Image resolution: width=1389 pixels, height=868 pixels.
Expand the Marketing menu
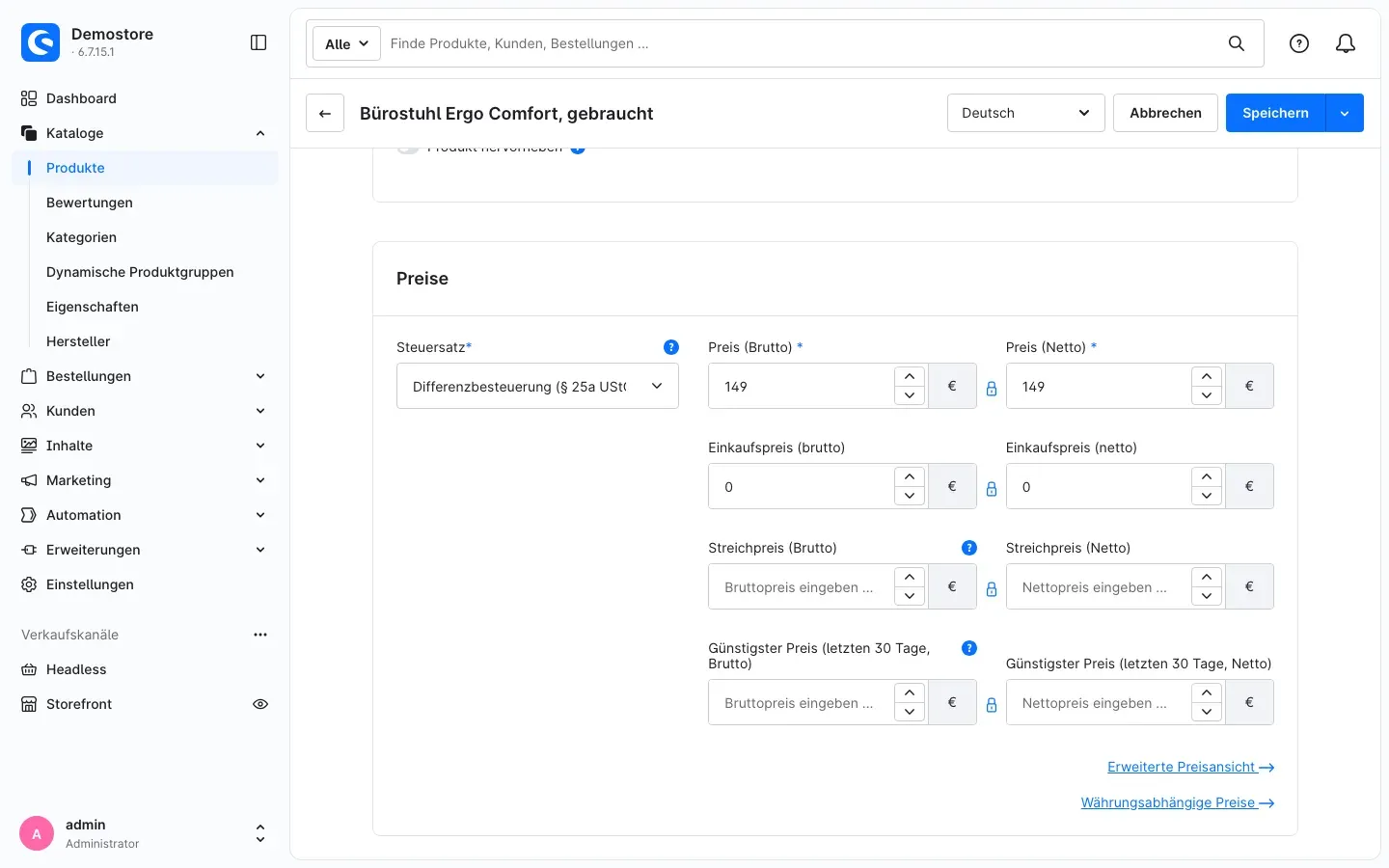coord(260,480)
